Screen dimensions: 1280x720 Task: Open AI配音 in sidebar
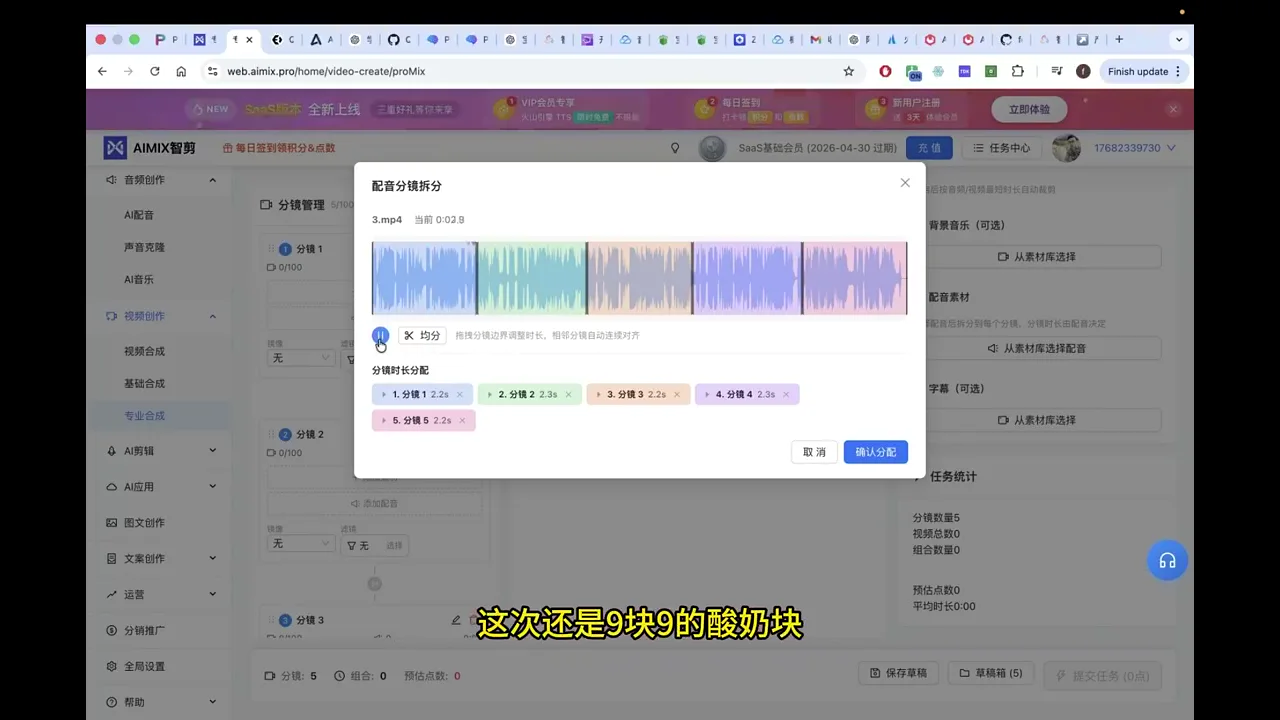[139, 215]
